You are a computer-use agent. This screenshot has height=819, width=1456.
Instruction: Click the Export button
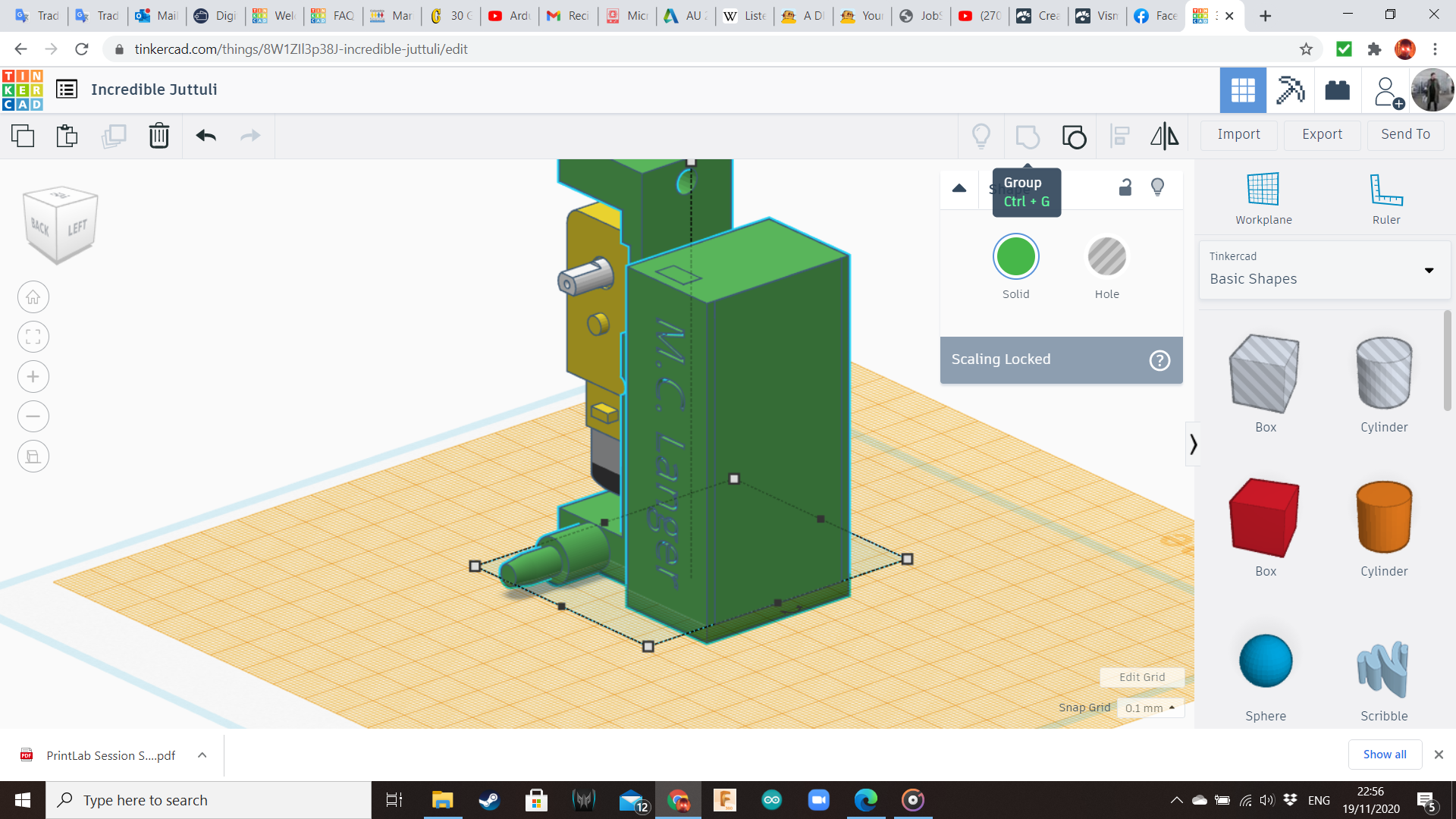[1322, 134]
